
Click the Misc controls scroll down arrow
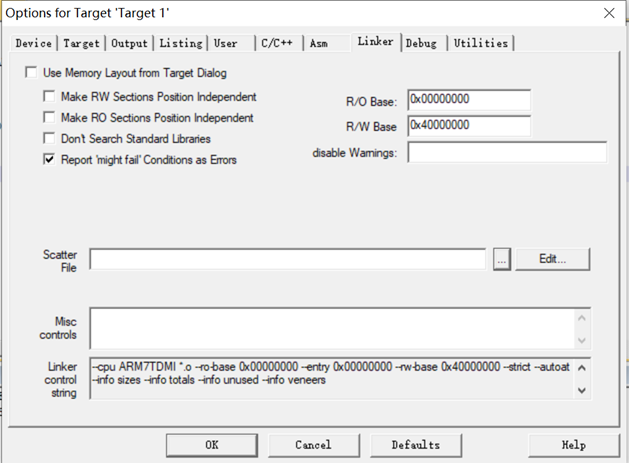point(582,341)
